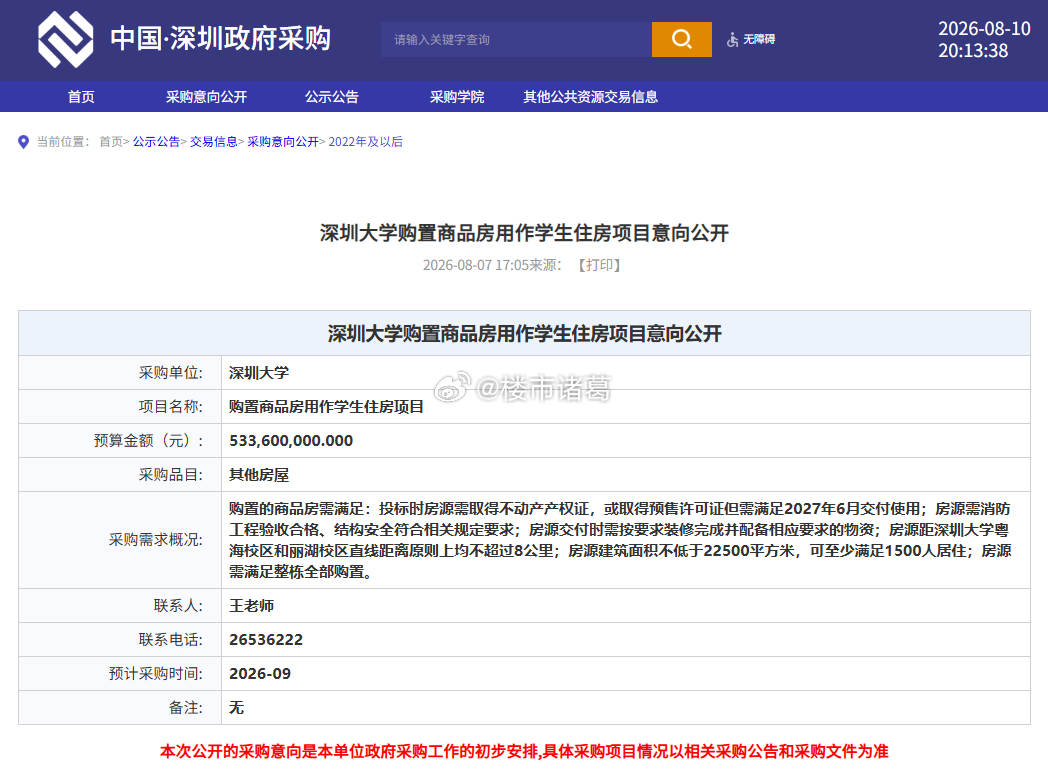Click the 项目名称 label cell
1048x774 pixels.
120,407
